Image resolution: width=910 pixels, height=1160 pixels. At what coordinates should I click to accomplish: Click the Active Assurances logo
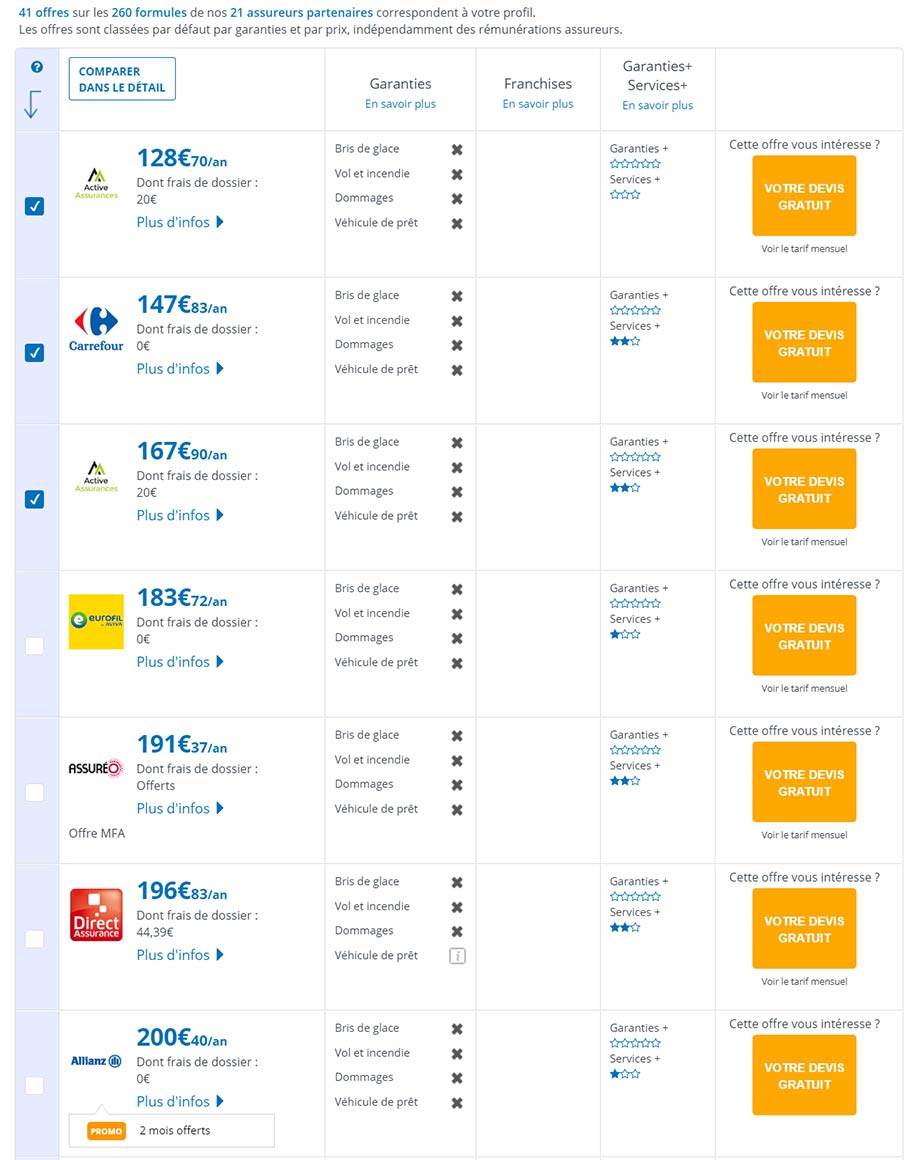95,183
